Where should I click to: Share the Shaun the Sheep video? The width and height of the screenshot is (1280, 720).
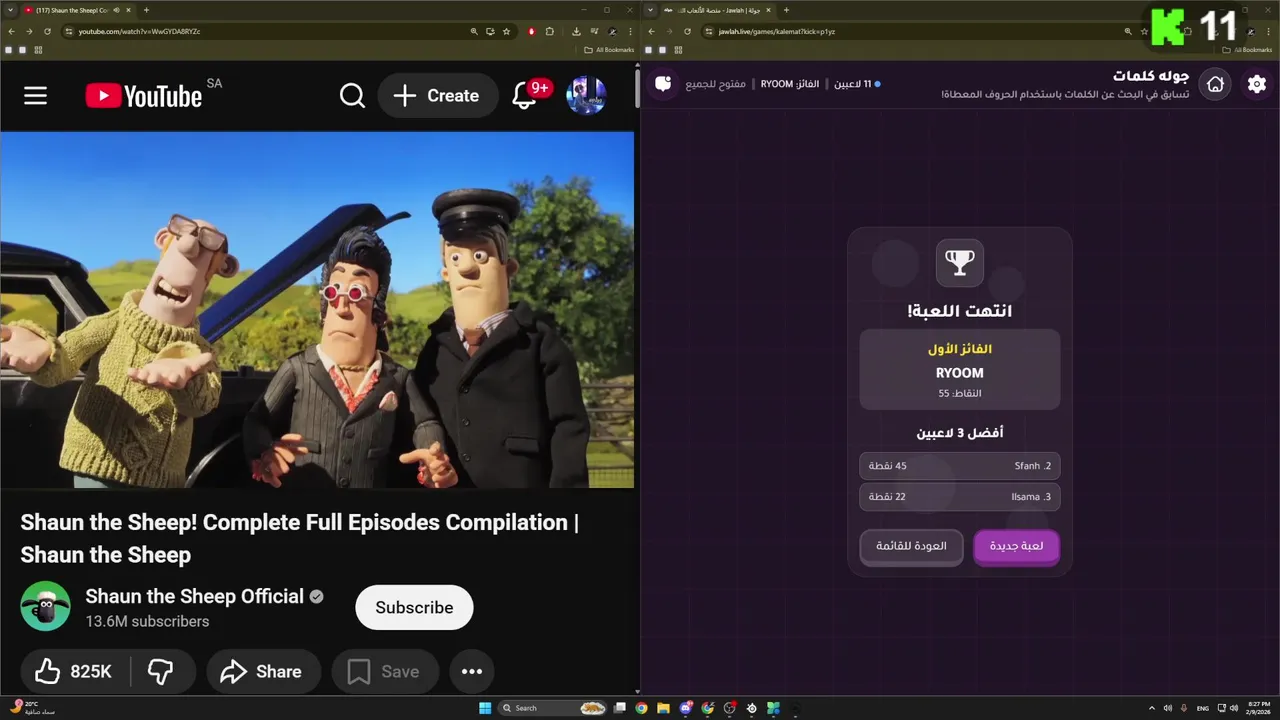pyautogui.click(x=263, y=671)
